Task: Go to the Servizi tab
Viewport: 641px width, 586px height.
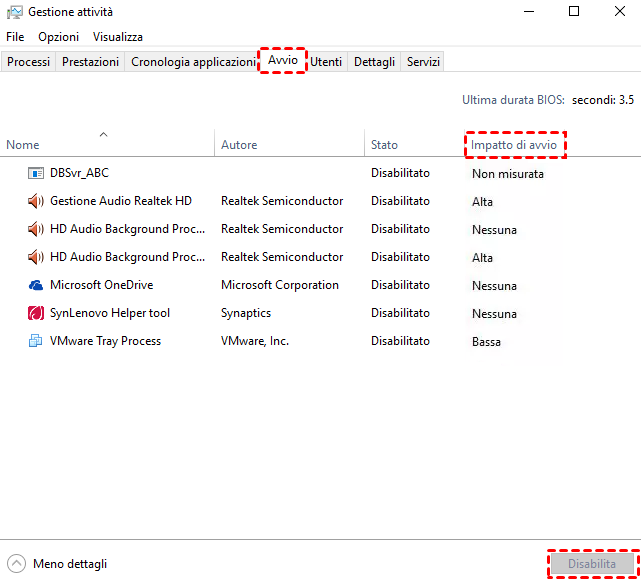Action: click(x=423, y=62)
